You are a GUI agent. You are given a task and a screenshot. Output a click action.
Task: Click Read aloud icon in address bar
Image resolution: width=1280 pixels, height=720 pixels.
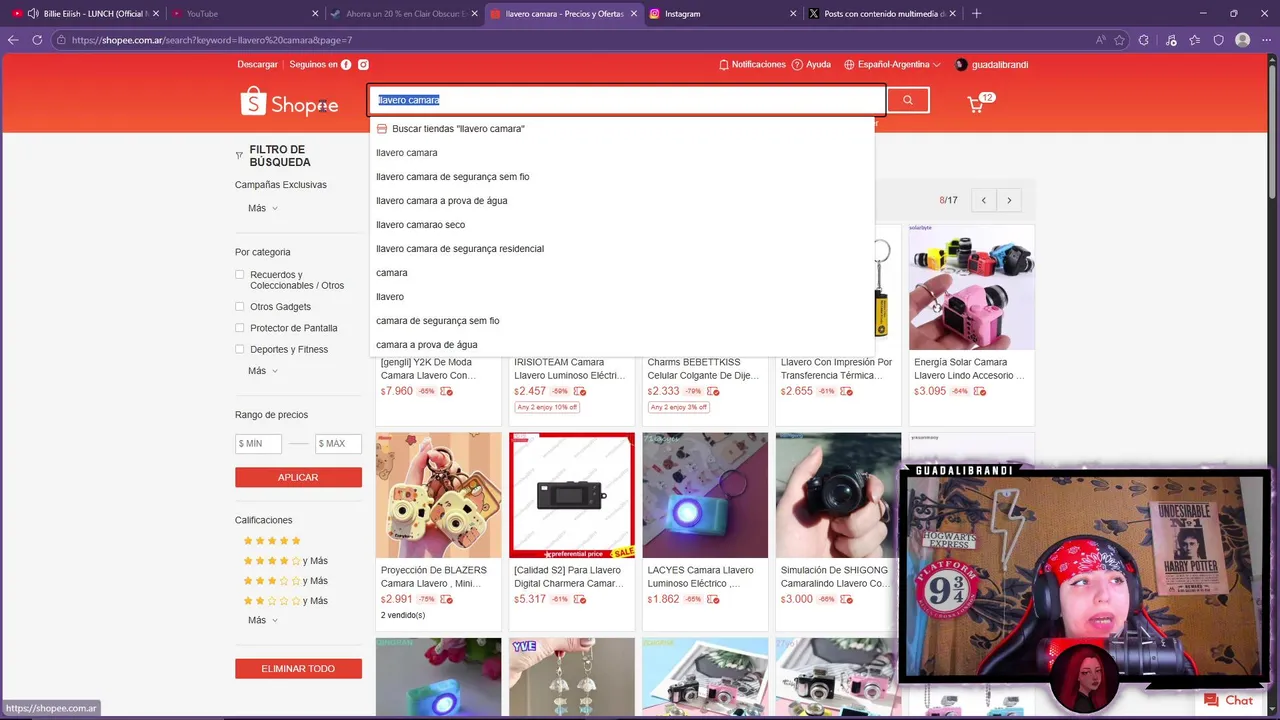click(1100, 40)
